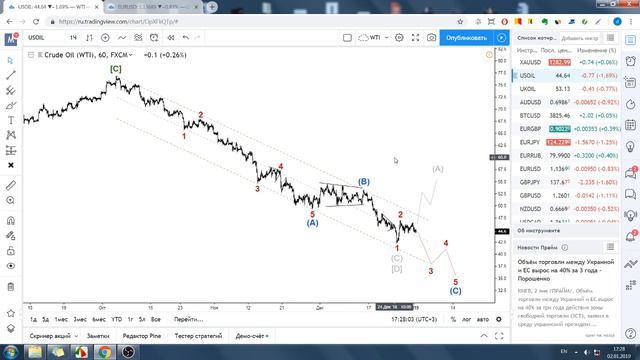Open the prediction and measurement tools
Image resolution: width=640 pixels, height=360 pixels.
[11, 150]
